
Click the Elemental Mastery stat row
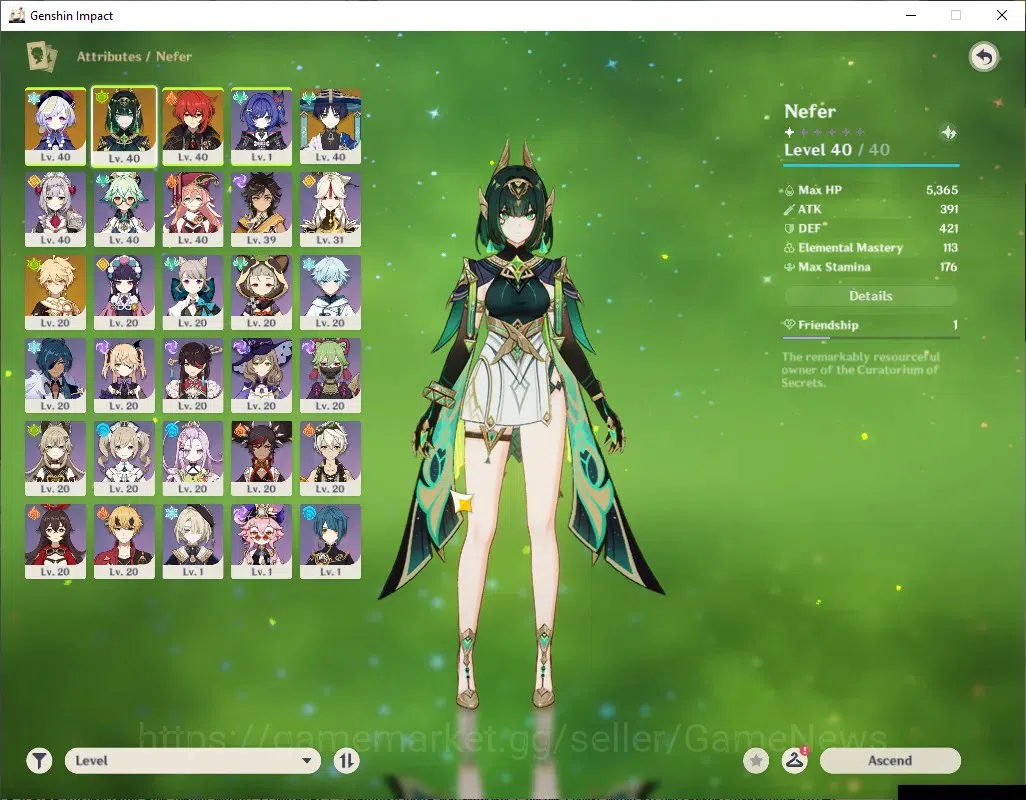click(x=871, y=248)
